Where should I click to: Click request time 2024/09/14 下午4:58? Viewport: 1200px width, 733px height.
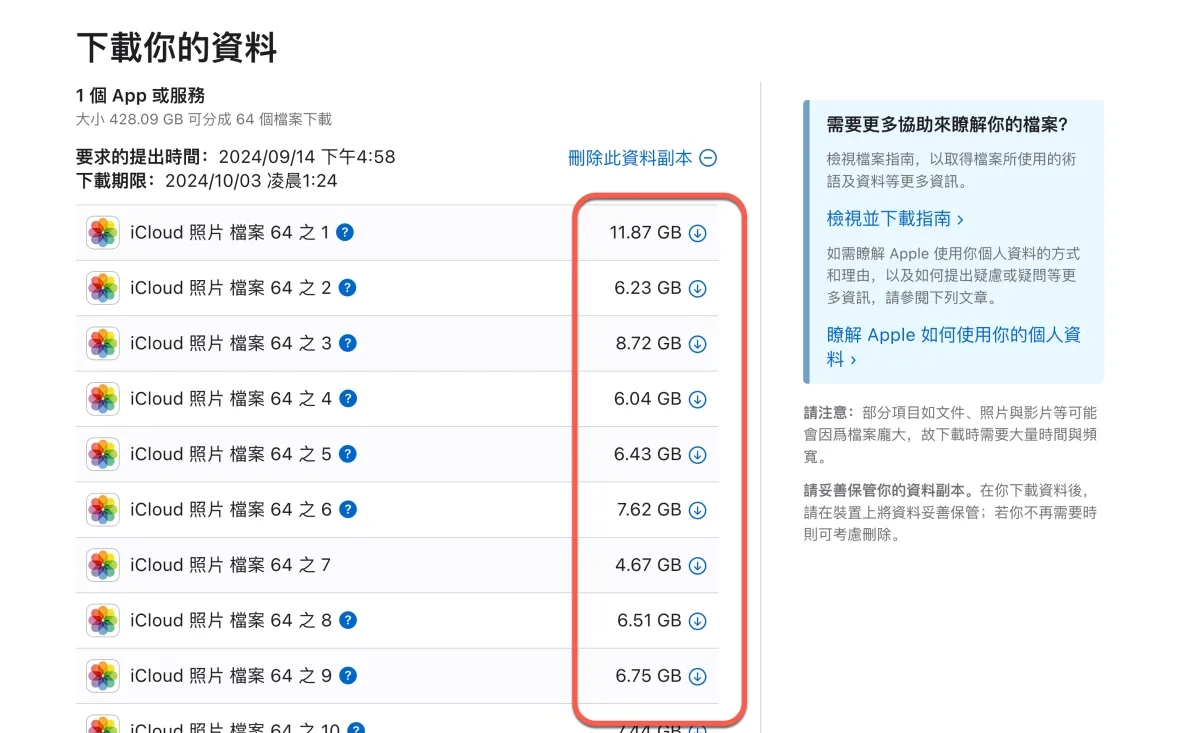coord(307,157)
